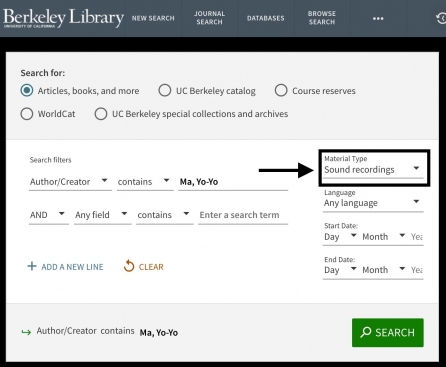The height and width of the screenshot is (367, 446).
Task: Open the Start Date Day dropdown
Action: click(340, 237)
